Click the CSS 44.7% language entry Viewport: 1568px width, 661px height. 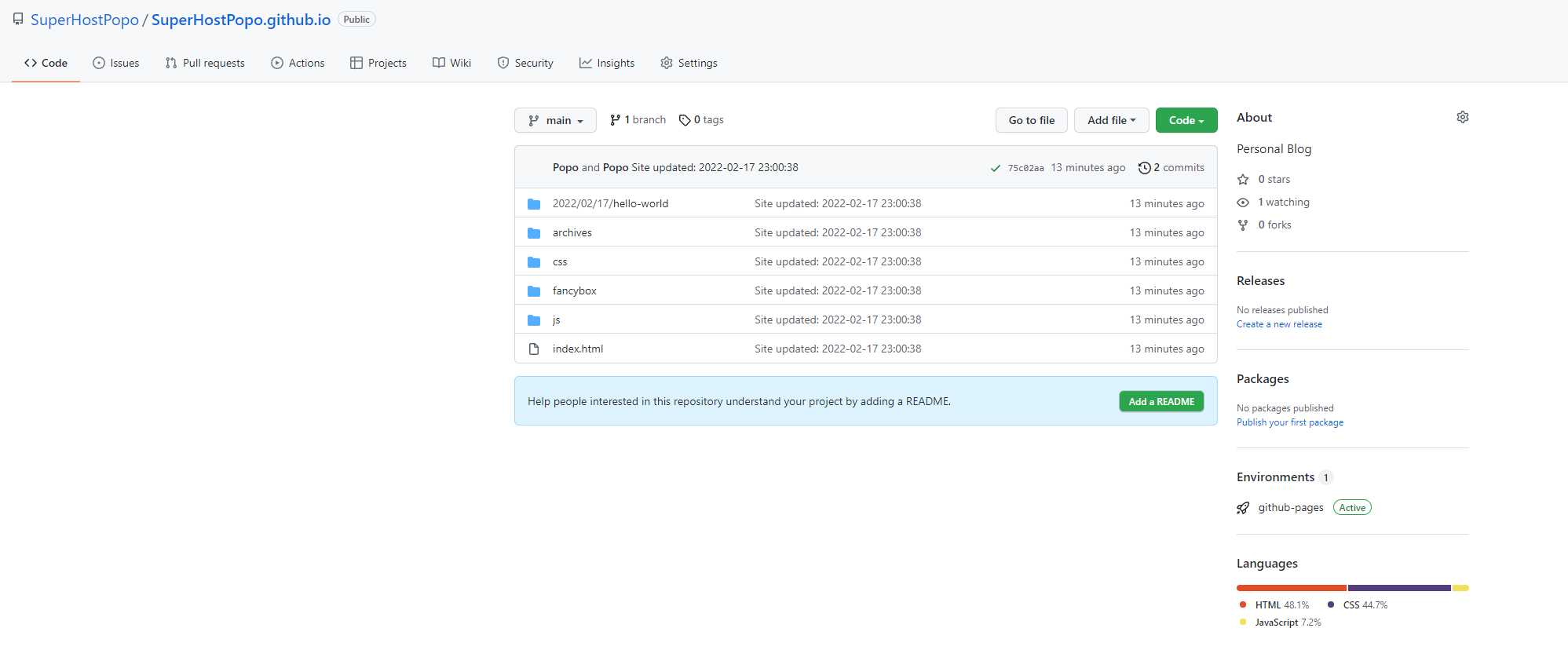click(x=1357, y=605)
